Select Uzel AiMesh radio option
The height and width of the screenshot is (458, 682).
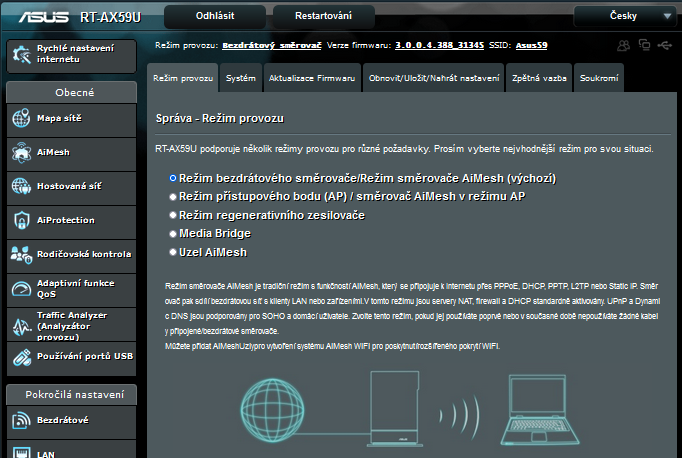click(x=173, y=253)
